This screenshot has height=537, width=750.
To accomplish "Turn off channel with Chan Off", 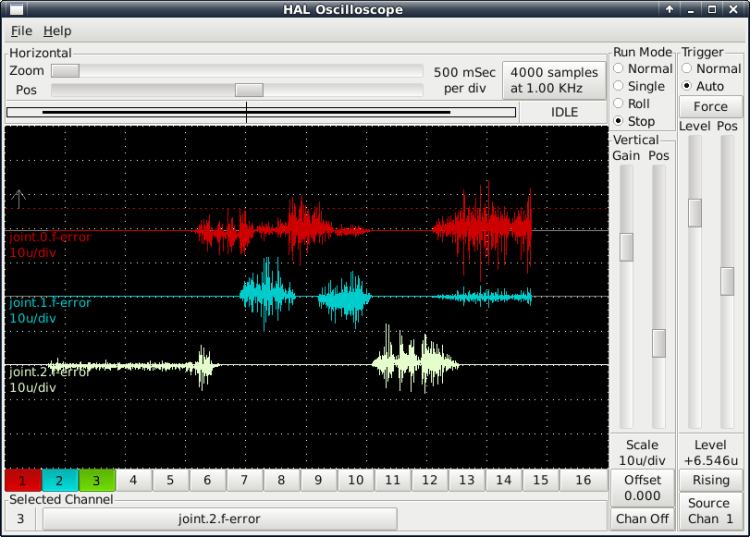I will (642, 519).
